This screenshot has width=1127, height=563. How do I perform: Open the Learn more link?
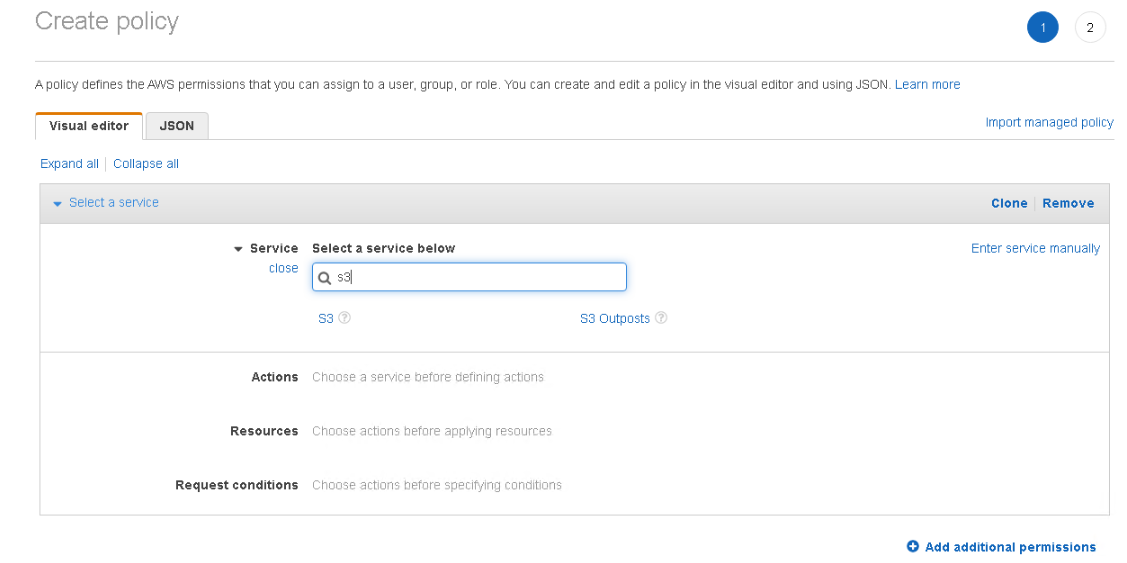pos(927,84)
